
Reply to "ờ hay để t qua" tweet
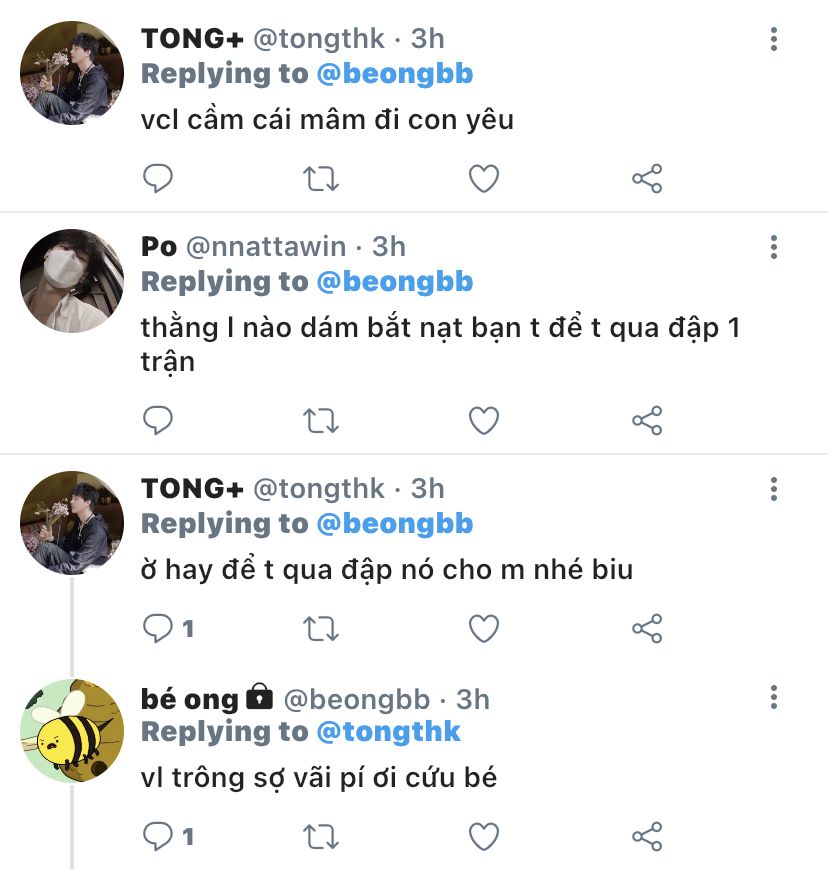tap(158, 628)
